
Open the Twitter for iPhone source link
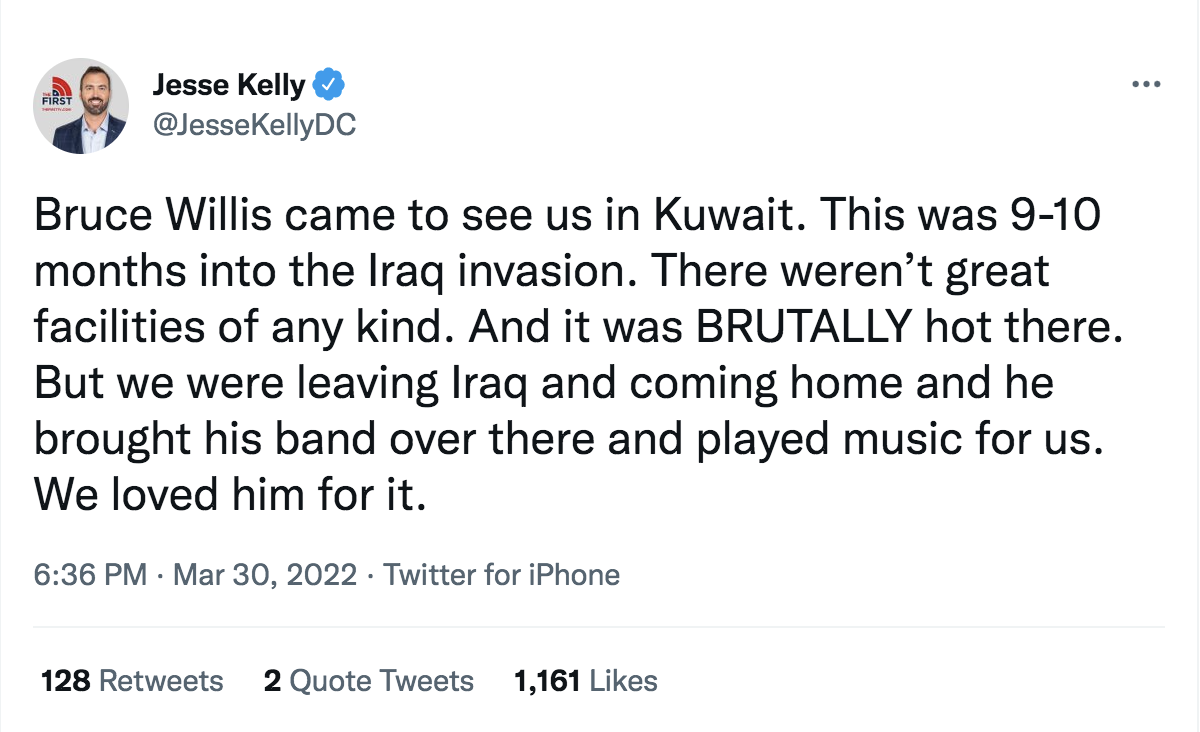(x=502, y=575)
